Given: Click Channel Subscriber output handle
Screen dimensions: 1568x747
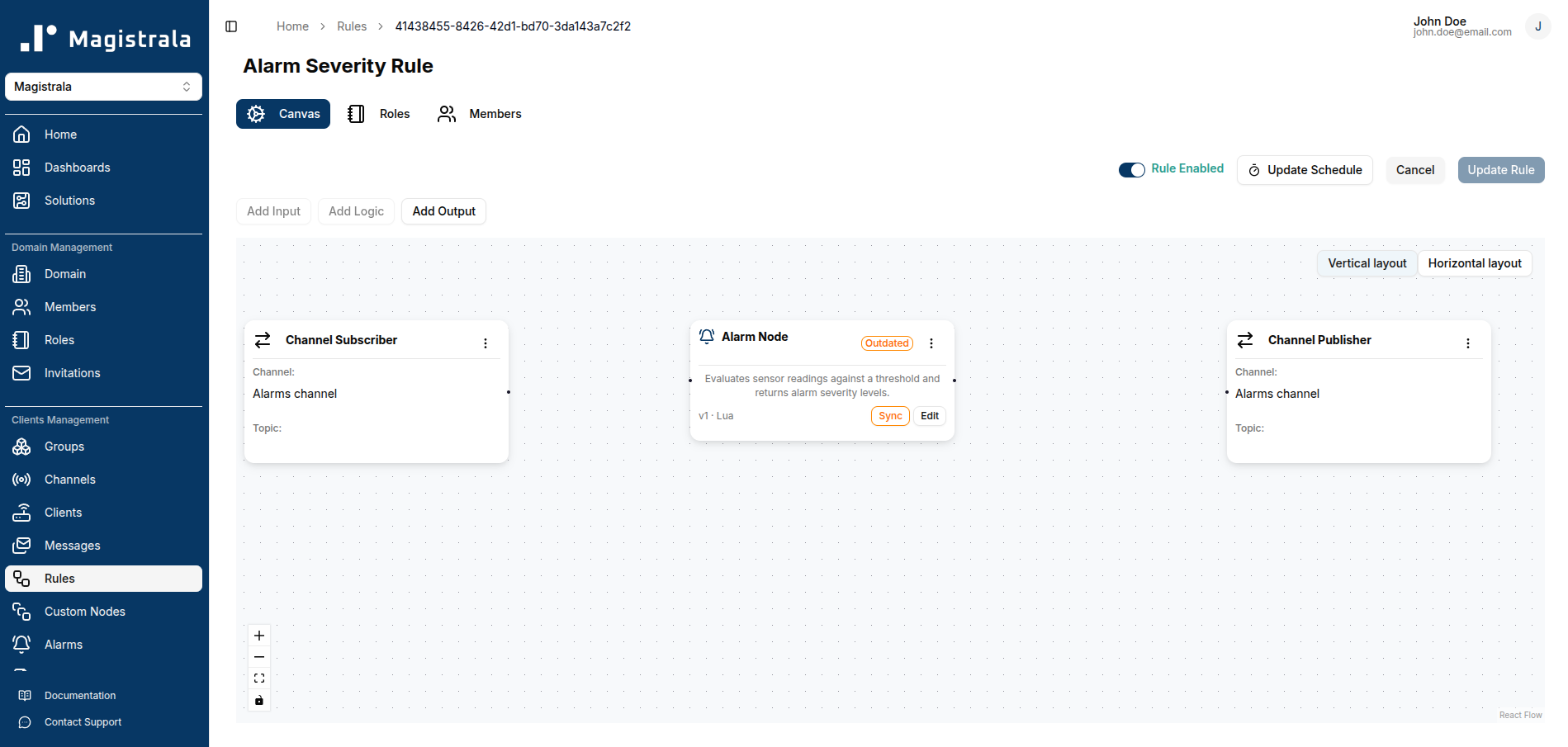Looking at the screenshot, I should pyautogui.click(x=509, y=392).
